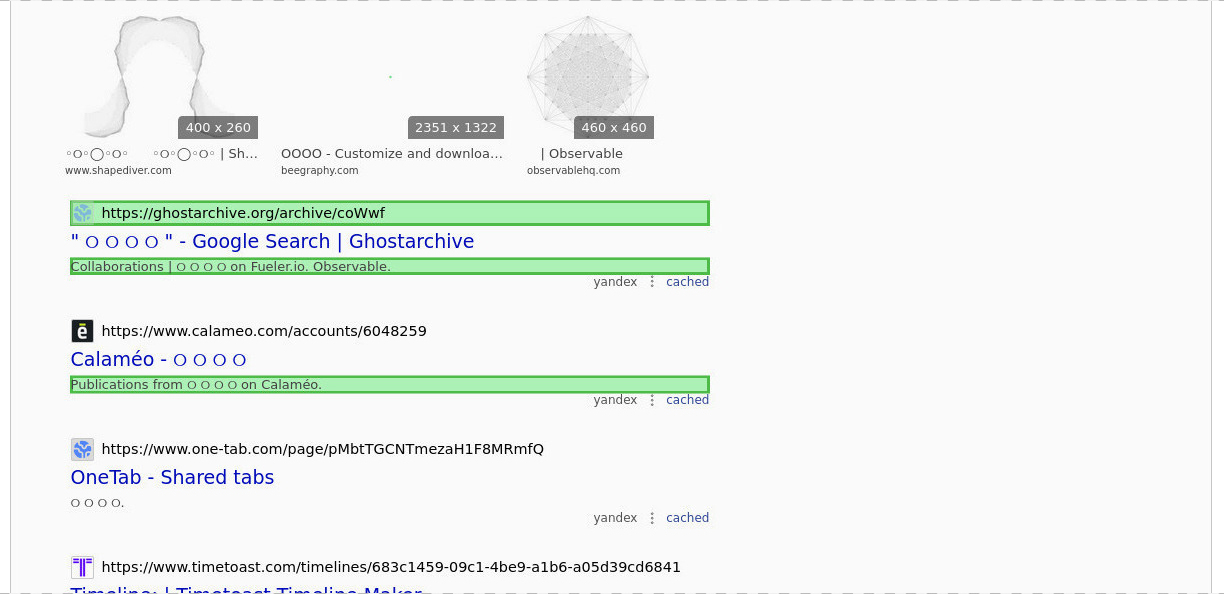Click the timetoast.com timelines URL
The height and width of the screenshot is (594, 1224).
(x=390, y=567)
